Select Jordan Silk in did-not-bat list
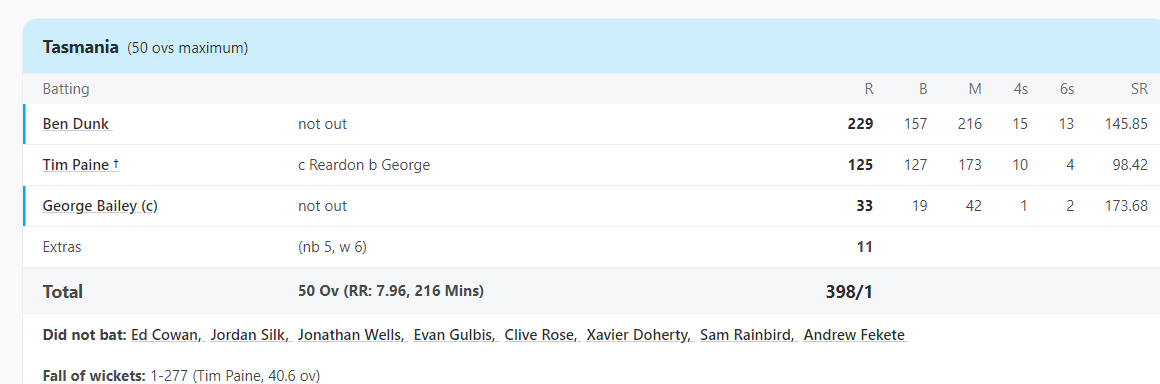 pyautogui.click(x=250, y=334)
